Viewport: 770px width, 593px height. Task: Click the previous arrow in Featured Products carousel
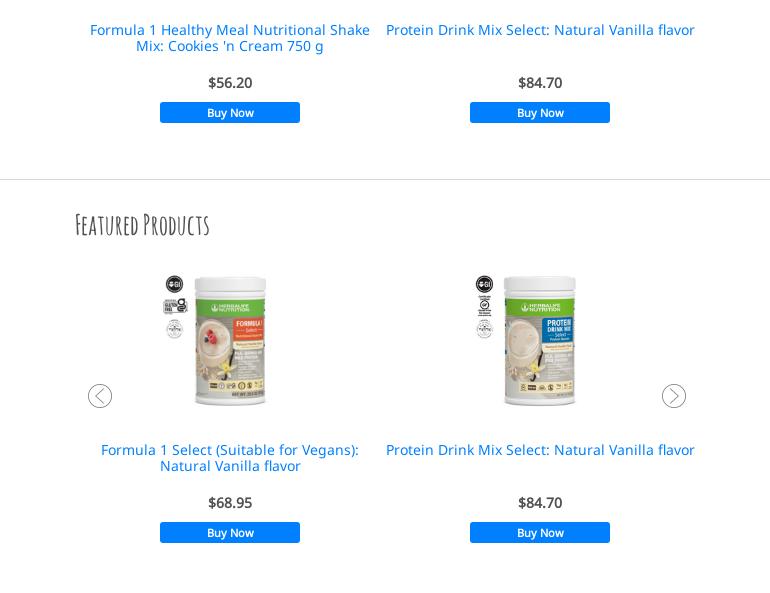(100, 396)
